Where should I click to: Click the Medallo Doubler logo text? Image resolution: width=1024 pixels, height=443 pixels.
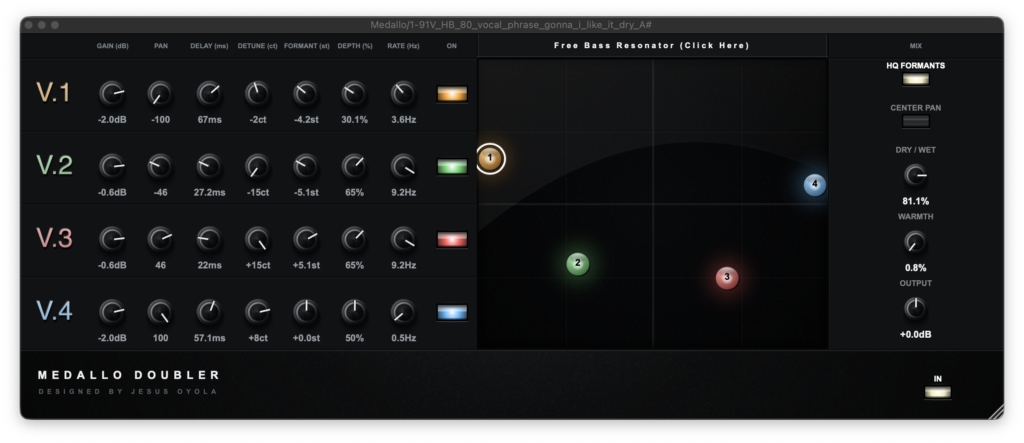click(x=129, y=375)
